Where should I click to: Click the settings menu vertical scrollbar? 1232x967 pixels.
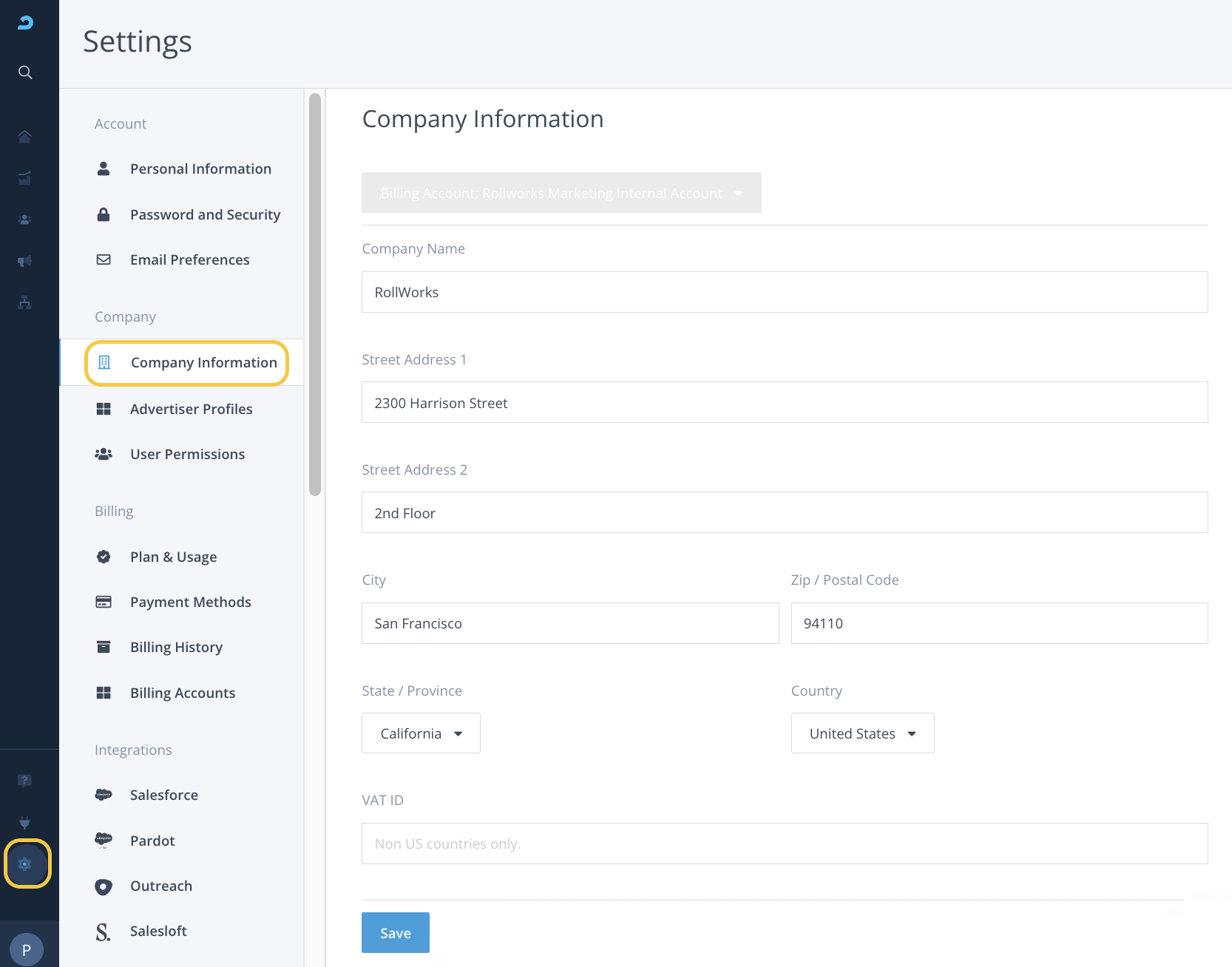pos(315,296)
